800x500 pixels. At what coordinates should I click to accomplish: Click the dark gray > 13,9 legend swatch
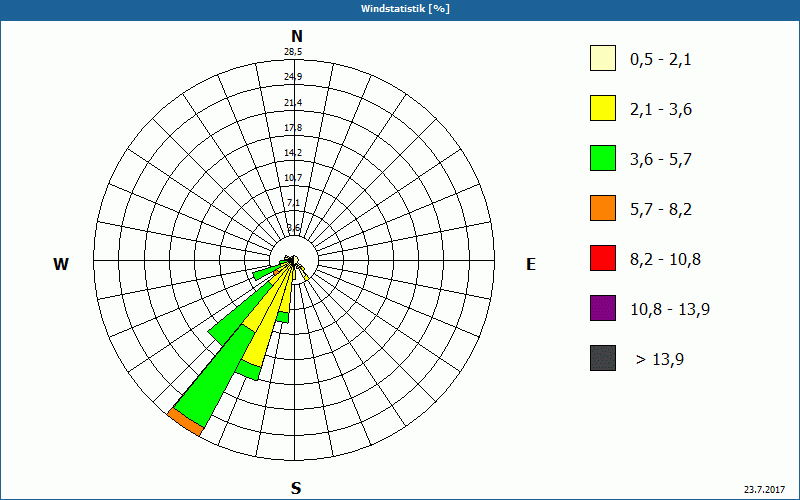(x=603, y=358)
